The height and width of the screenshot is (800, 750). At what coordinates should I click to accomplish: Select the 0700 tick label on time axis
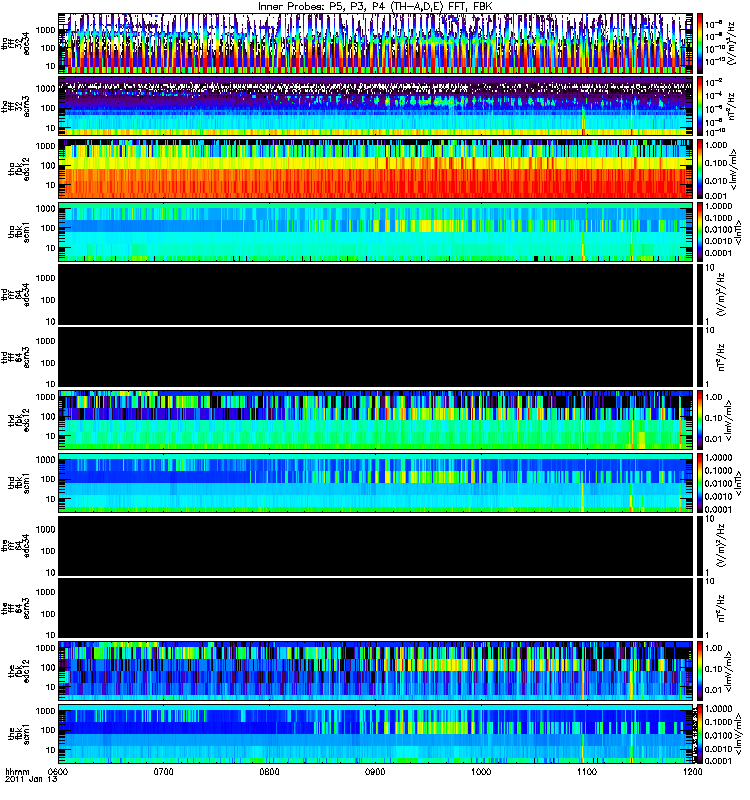[164, 771]
